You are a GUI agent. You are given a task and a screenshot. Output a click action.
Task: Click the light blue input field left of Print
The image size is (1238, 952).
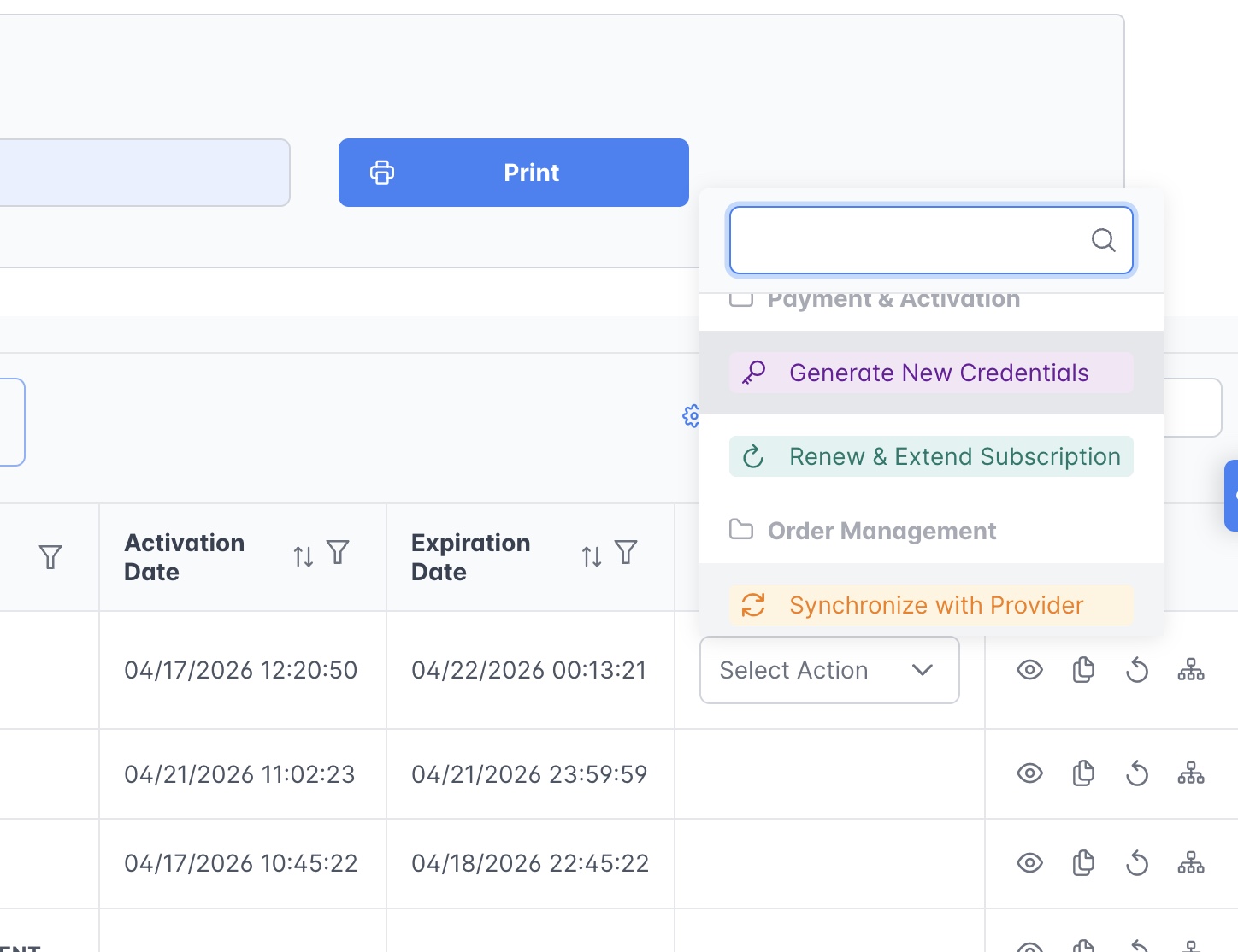coord(144,173)
